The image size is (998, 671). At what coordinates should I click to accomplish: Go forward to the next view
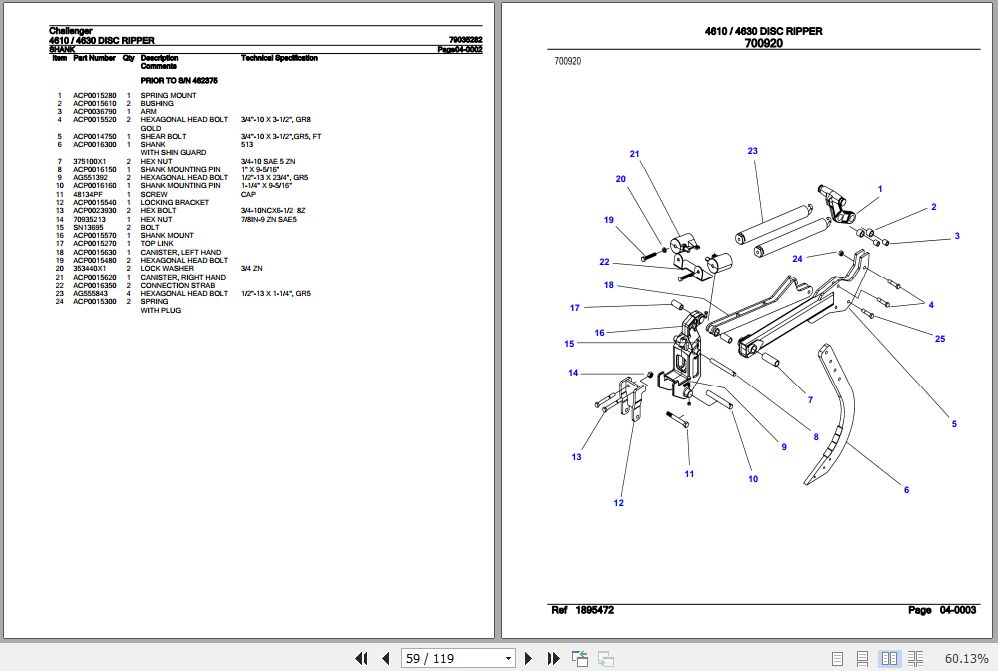[x=604, y=659]
